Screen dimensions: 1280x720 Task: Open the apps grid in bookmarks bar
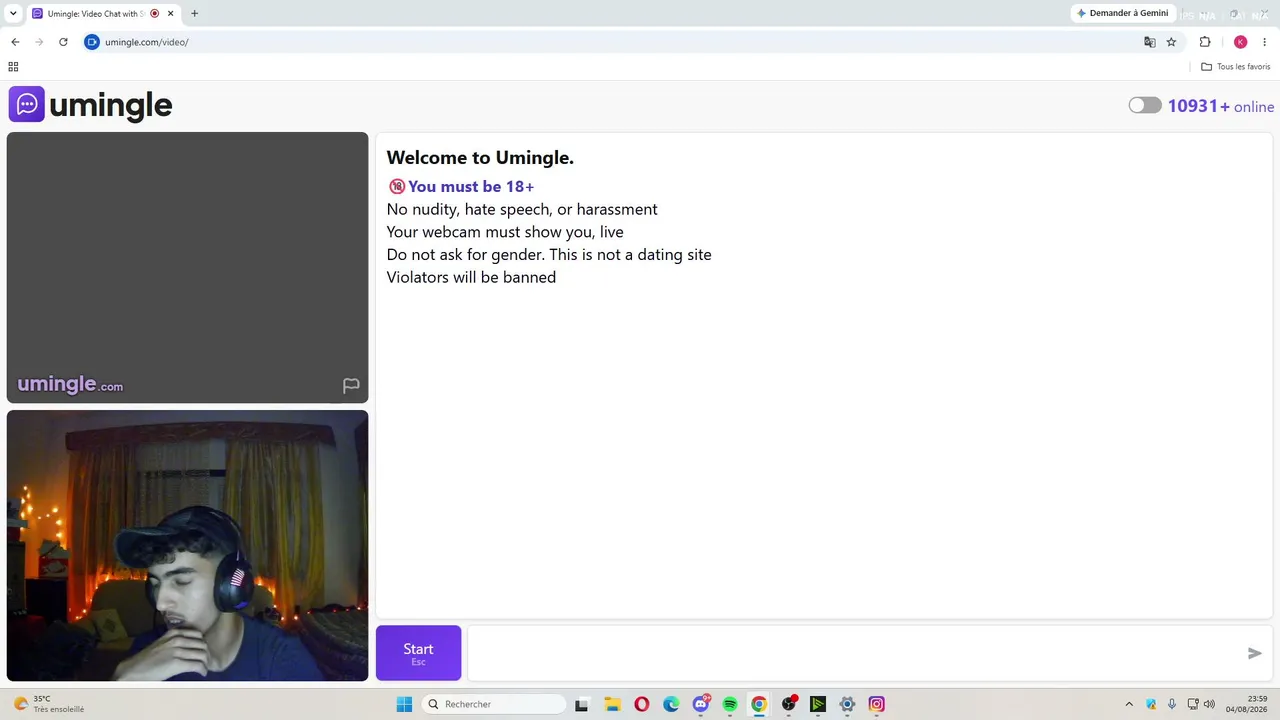(x=13, y=67)
